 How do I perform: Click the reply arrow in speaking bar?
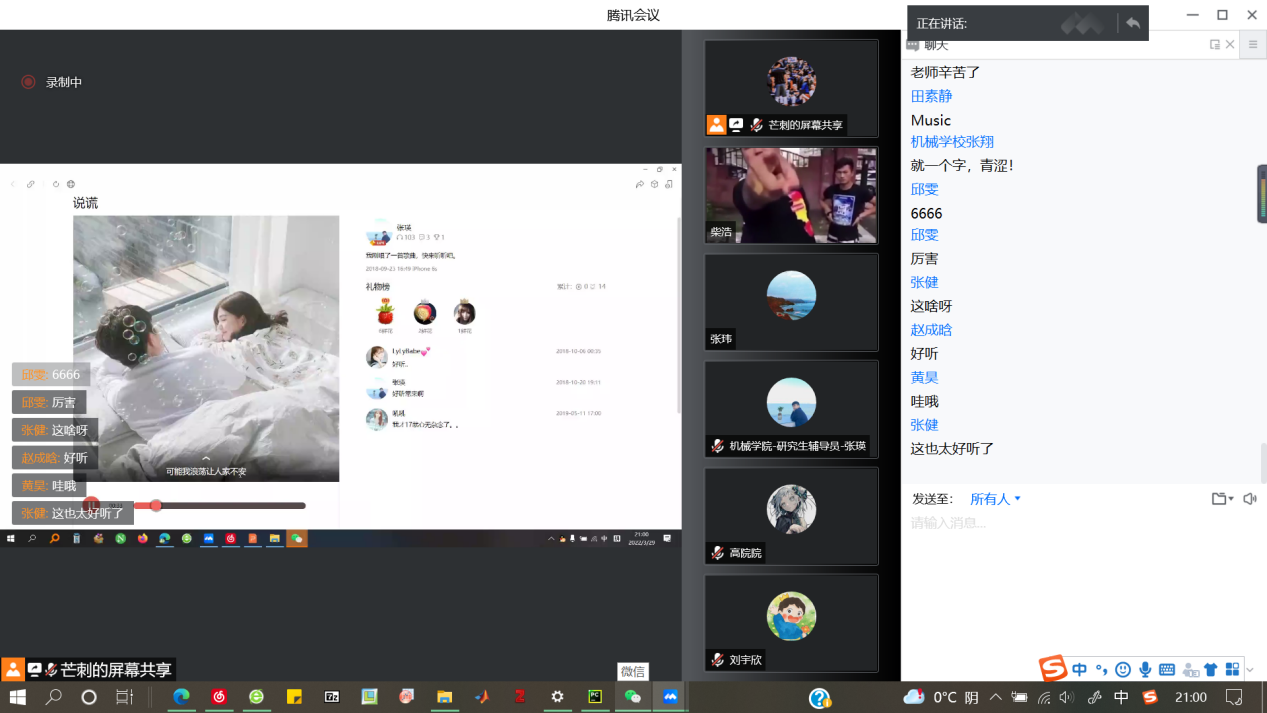[x=1132, y=23]
